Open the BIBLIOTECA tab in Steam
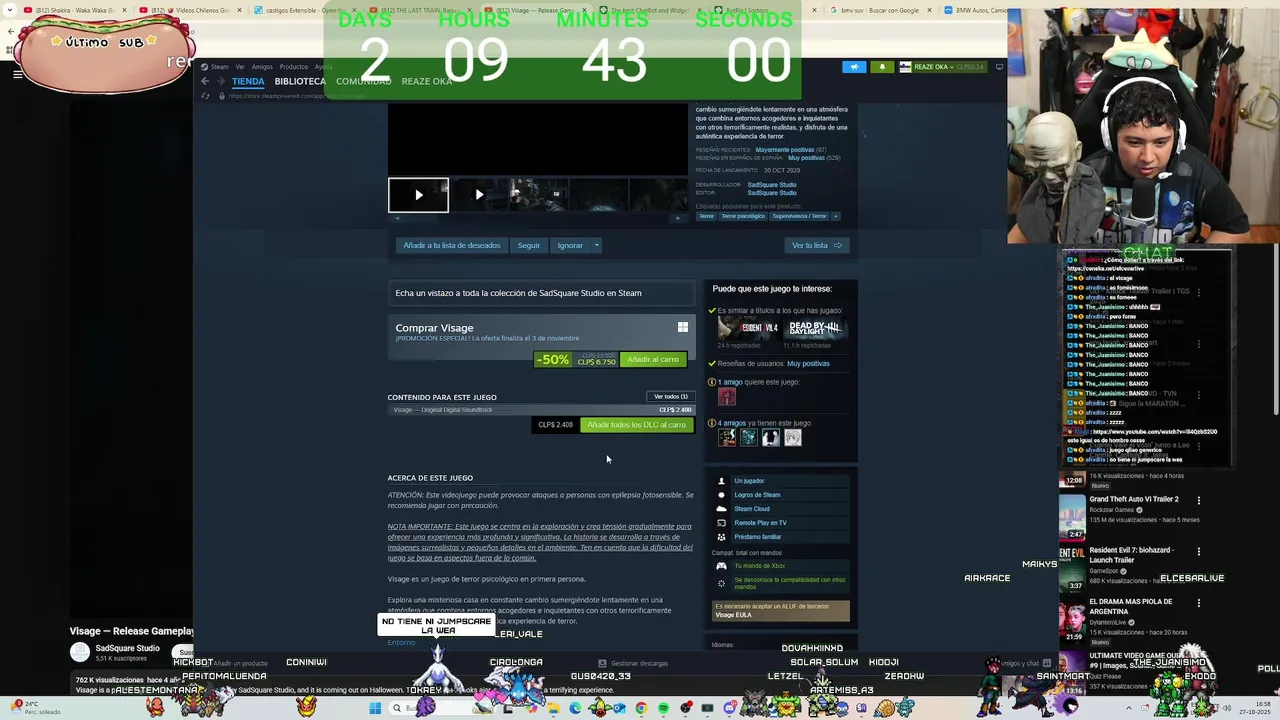Screen dimensions: 1280x720 click(300, 81)
